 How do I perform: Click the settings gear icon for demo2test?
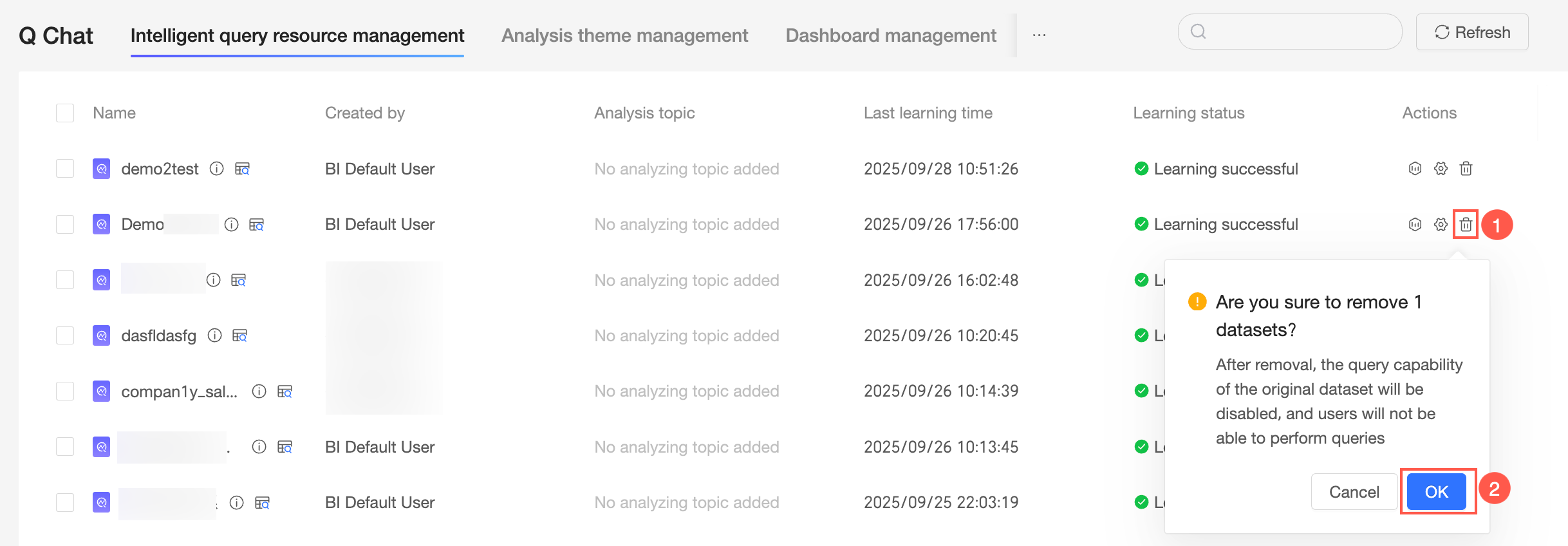pos(1441,169)
